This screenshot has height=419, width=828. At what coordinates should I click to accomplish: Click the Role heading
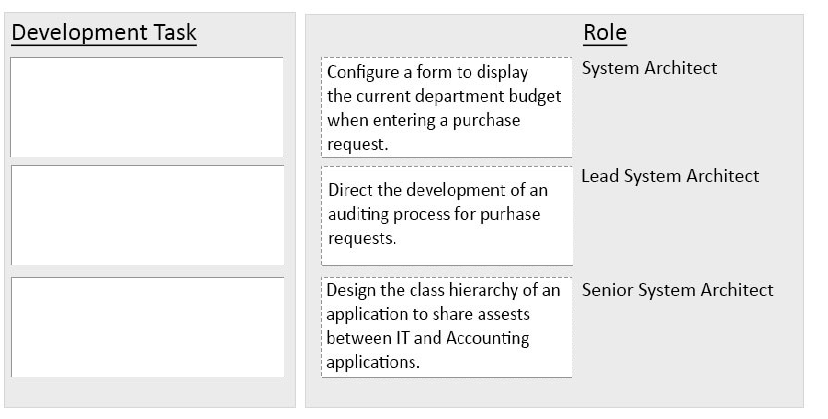click(605, 32)
